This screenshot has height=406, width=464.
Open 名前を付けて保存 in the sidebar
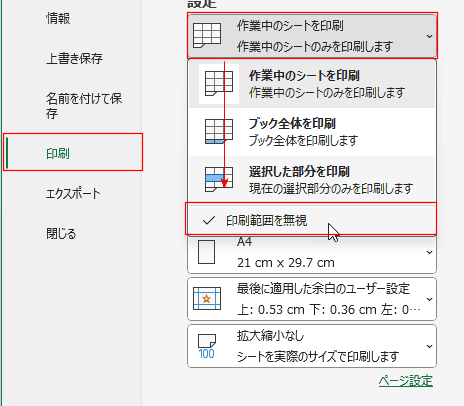[x=84, y=106]
